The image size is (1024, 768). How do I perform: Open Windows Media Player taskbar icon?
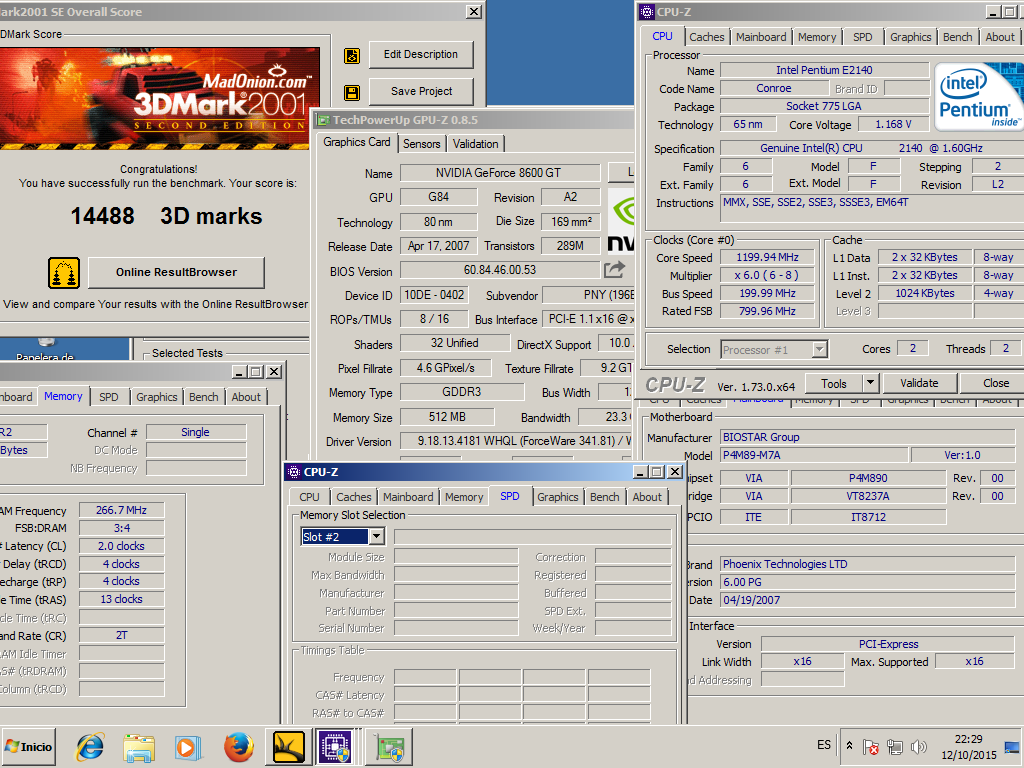click(188, 747)
